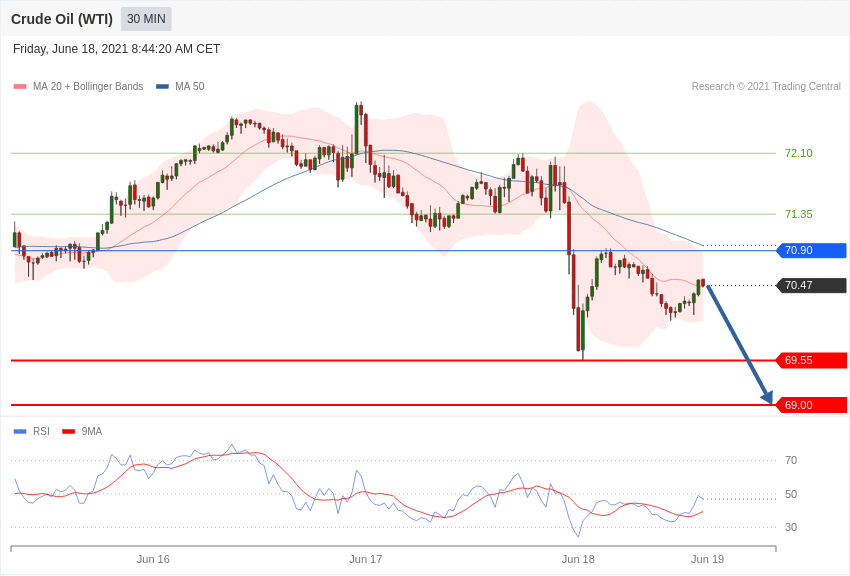Click the Jun 16 date axis label
Image resolution: width=850 pixels, height=576 pixels.
coord(153,559)
